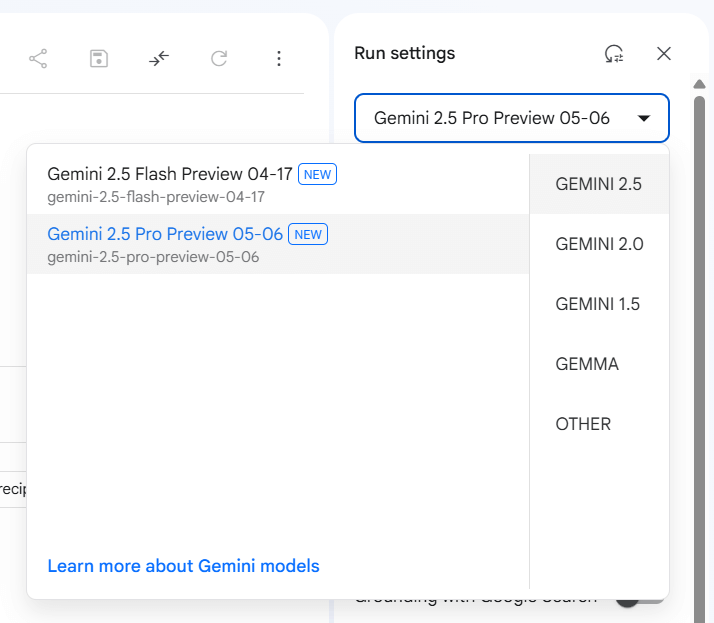Click the scrollbar up arrow
Screen dimensions: 714x623
[x=699, y=84]
